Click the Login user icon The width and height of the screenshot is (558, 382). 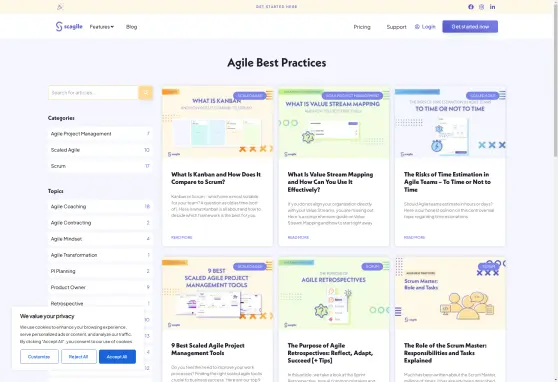417,27
